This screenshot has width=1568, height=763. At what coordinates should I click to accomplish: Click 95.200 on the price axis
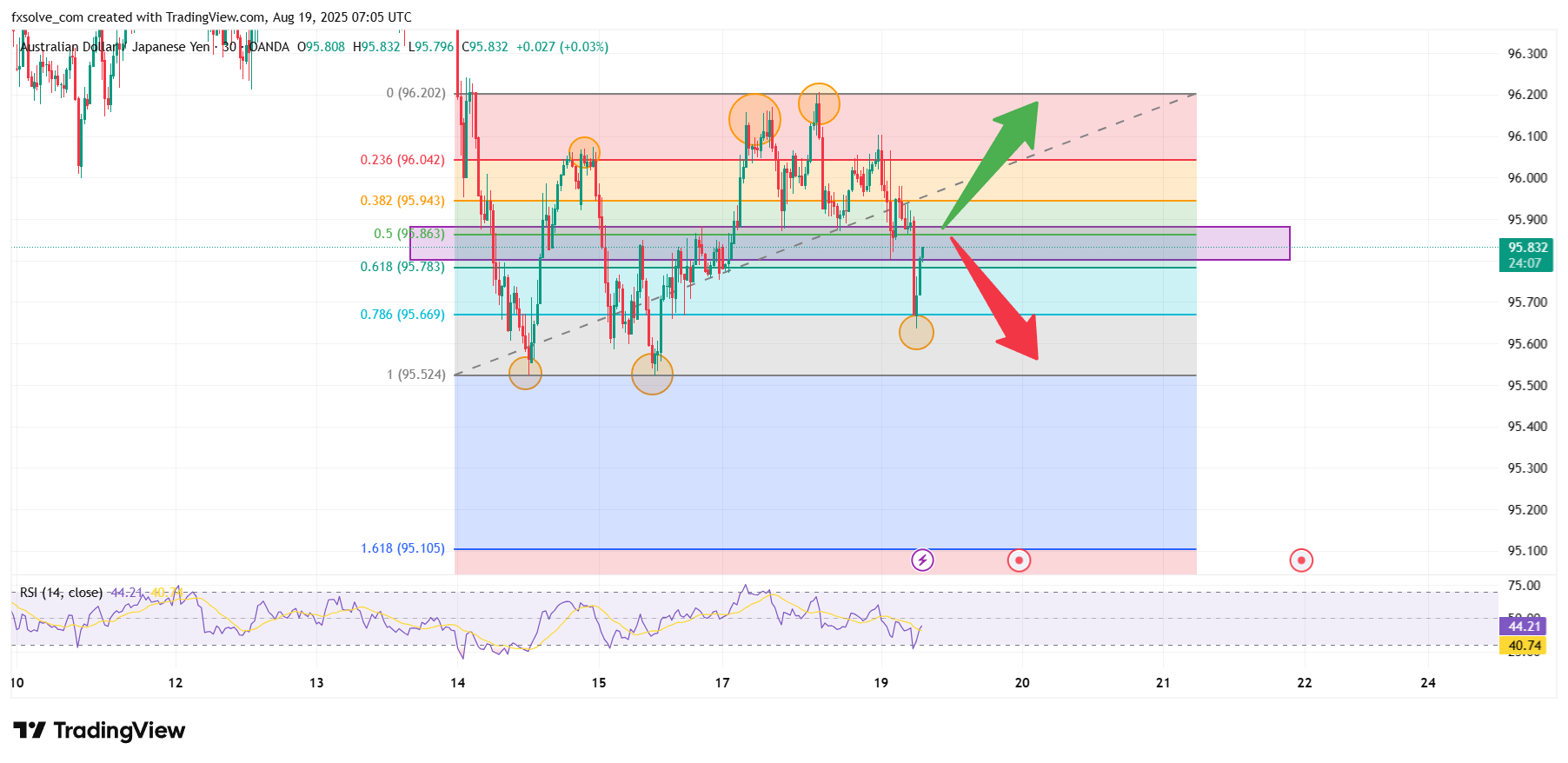coord(1527,510)
